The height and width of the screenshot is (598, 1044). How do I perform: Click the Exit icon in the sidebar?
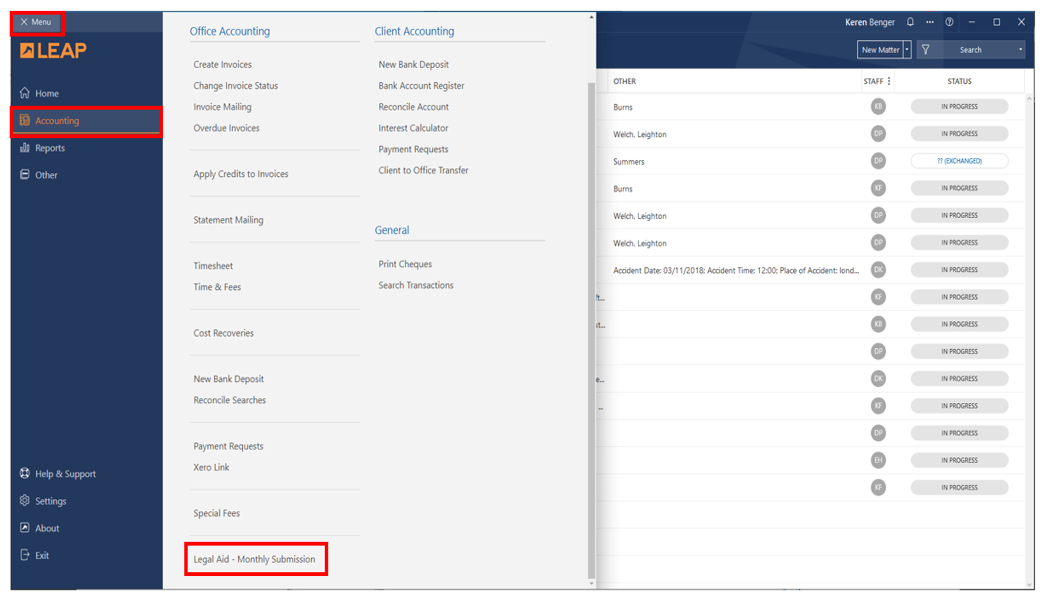(25, 555)
